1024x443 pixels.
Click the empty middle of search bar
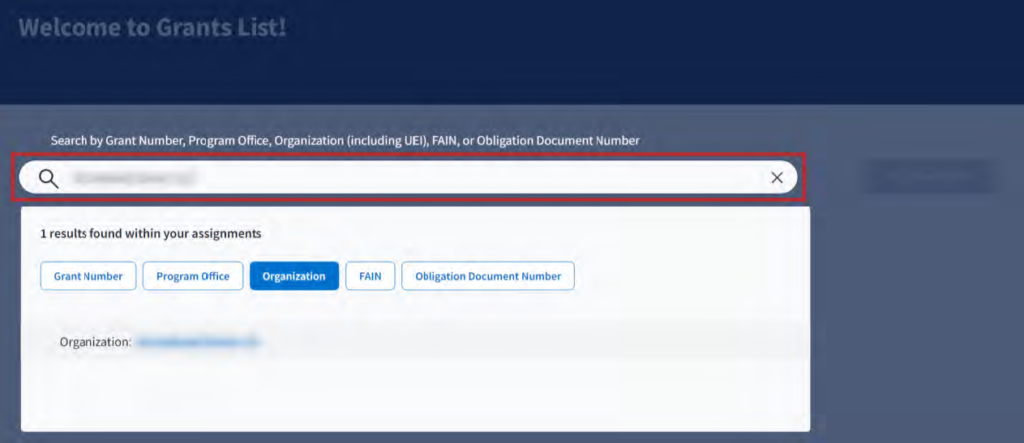click(x=480, y=178)
